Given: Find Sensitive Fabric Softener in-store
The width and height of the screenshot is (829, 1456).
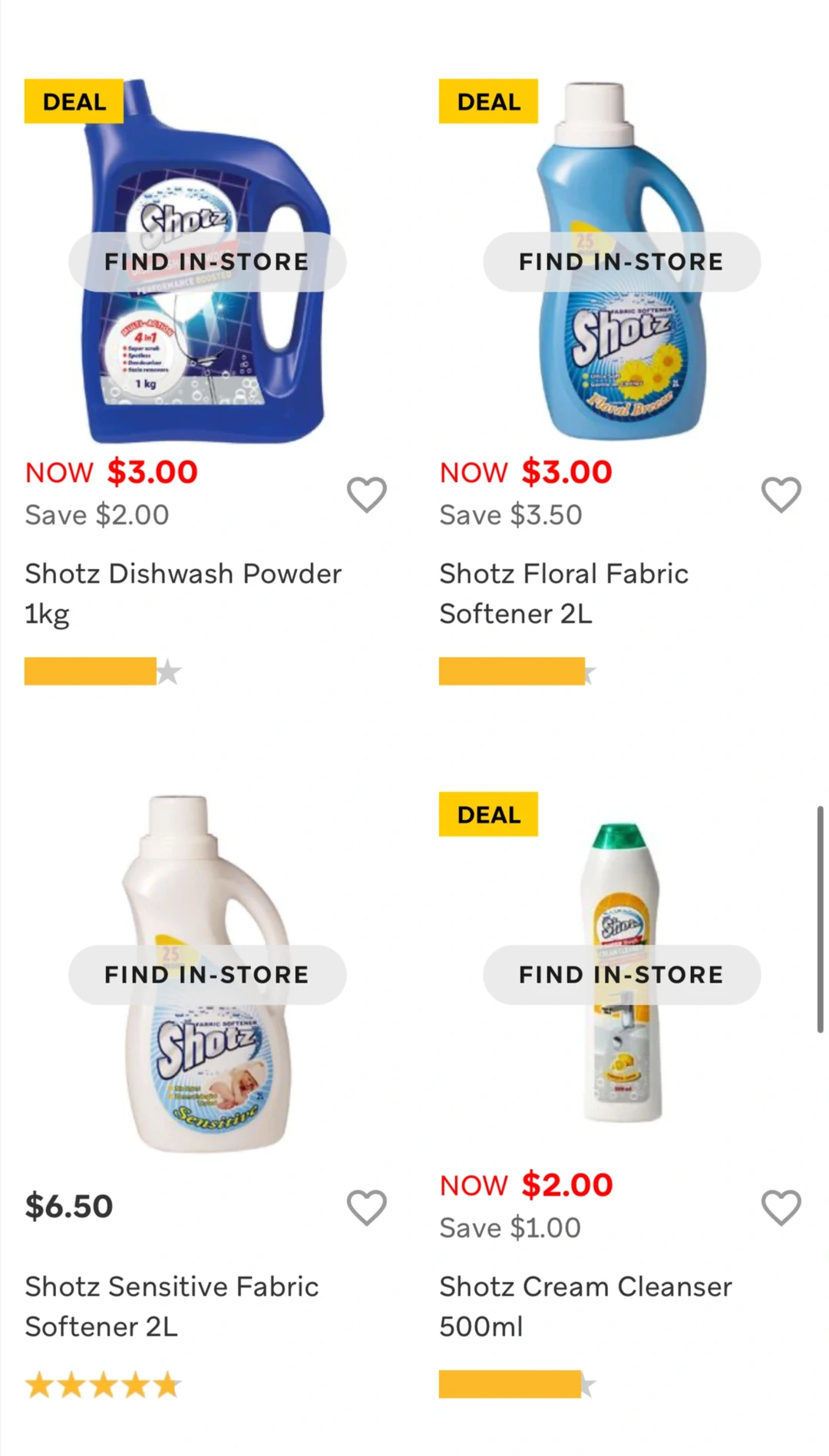Looking at the screenshot, I should coord(207,975).
